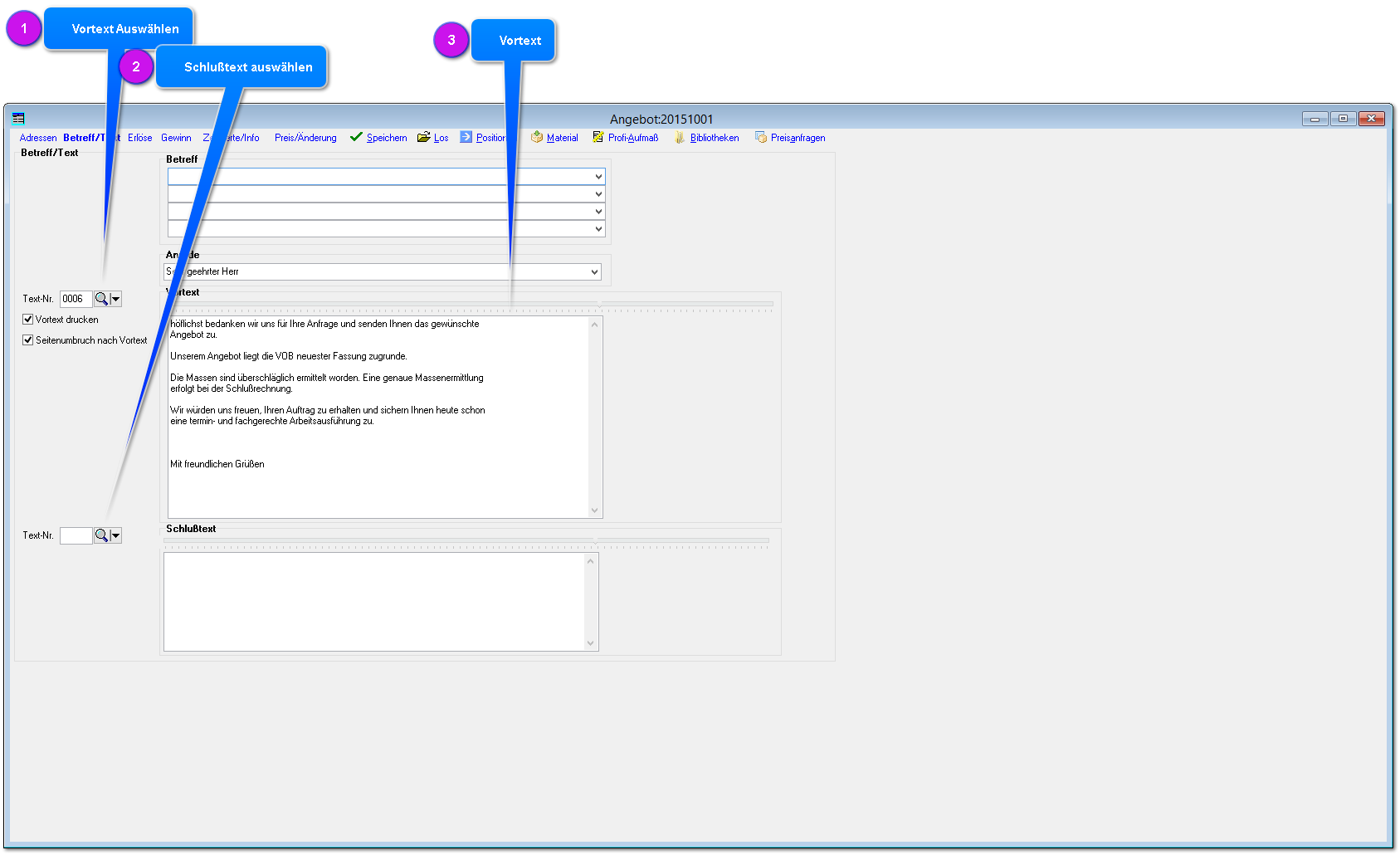Switch to the Erlöse tab
1400x855 pixels.
(x=139, y=138)
